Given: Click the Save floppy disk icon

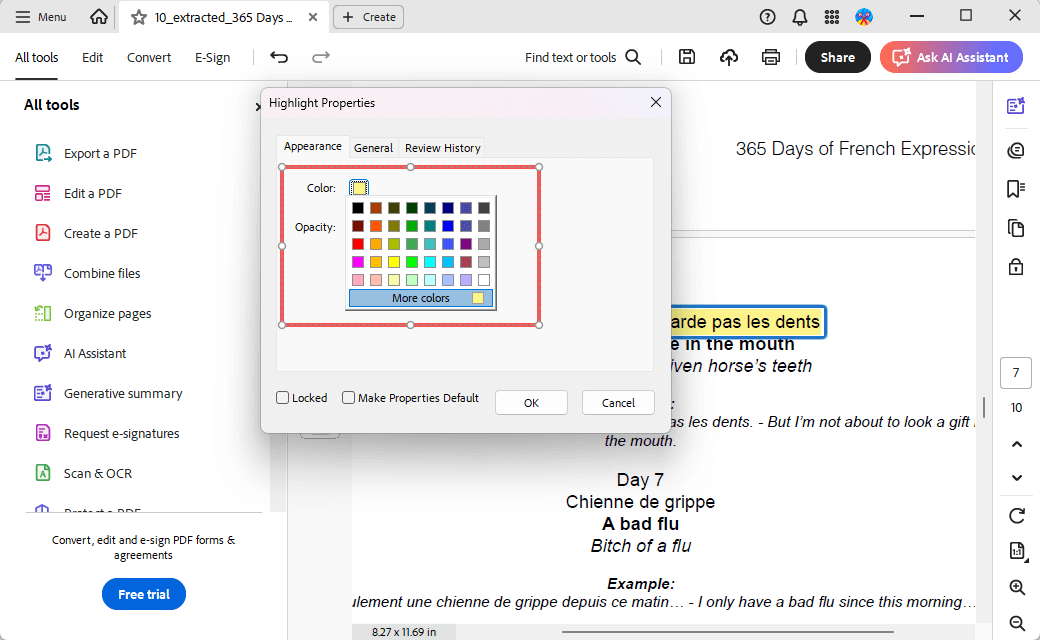Looking at the screenshot, I should tap(687, 57).
